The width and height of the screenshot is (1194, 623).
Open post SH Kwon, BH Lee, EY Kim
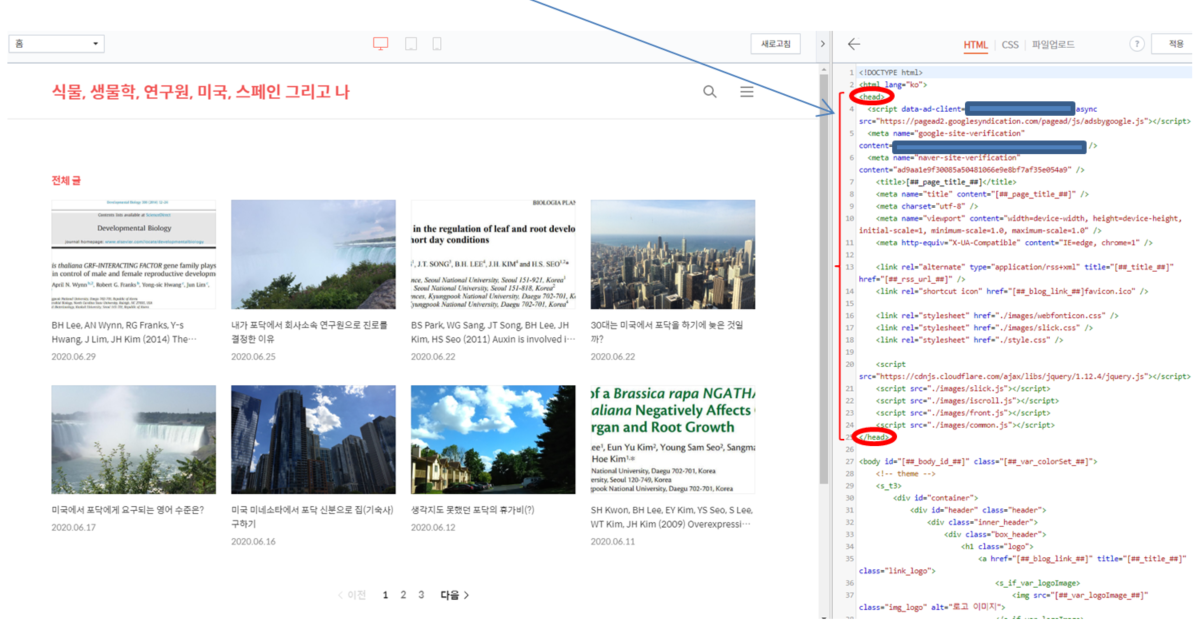pyautogui.click(x=672, y=517)
